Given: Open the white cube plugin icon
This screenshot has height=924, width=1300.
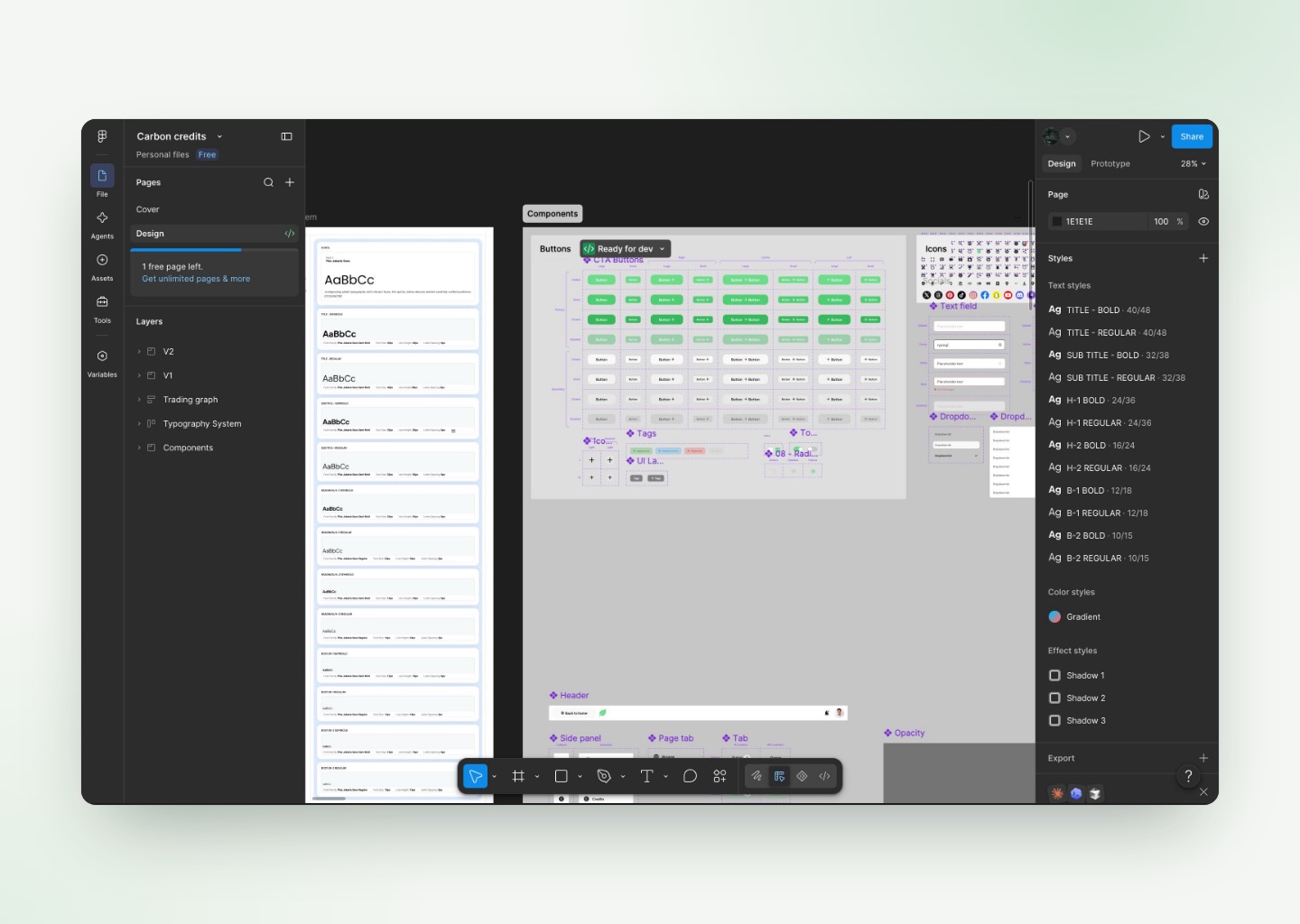Looking at the screenshot, I should click(1095, 793).
